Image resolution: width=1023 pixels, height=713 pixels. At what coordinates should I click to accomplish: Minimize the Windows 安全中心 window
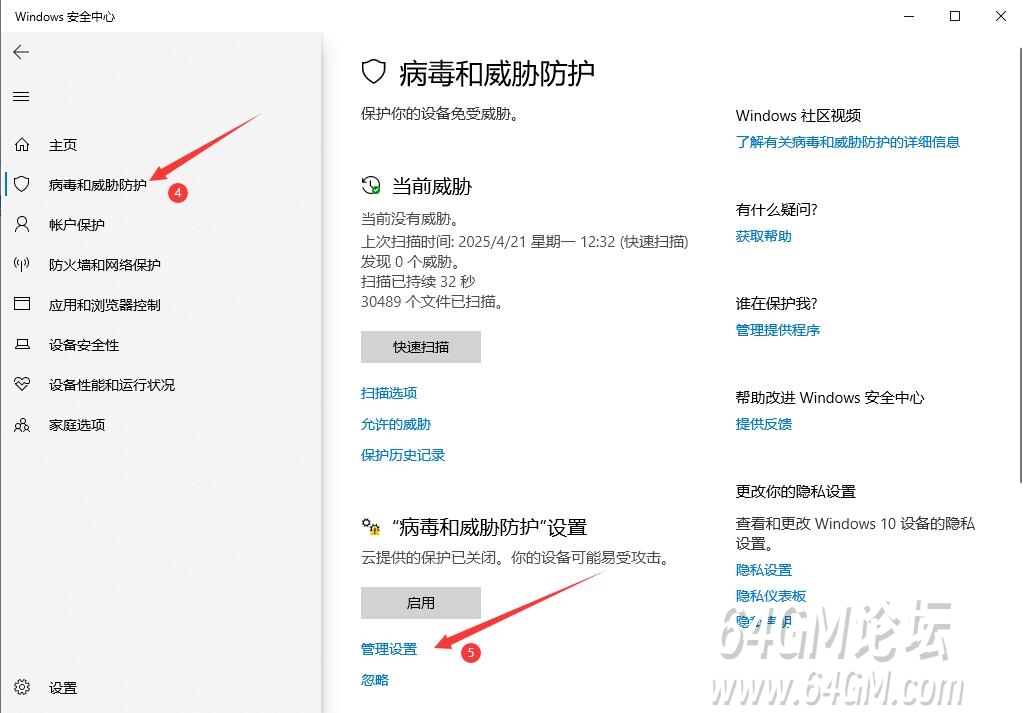(x=909, y=16)
